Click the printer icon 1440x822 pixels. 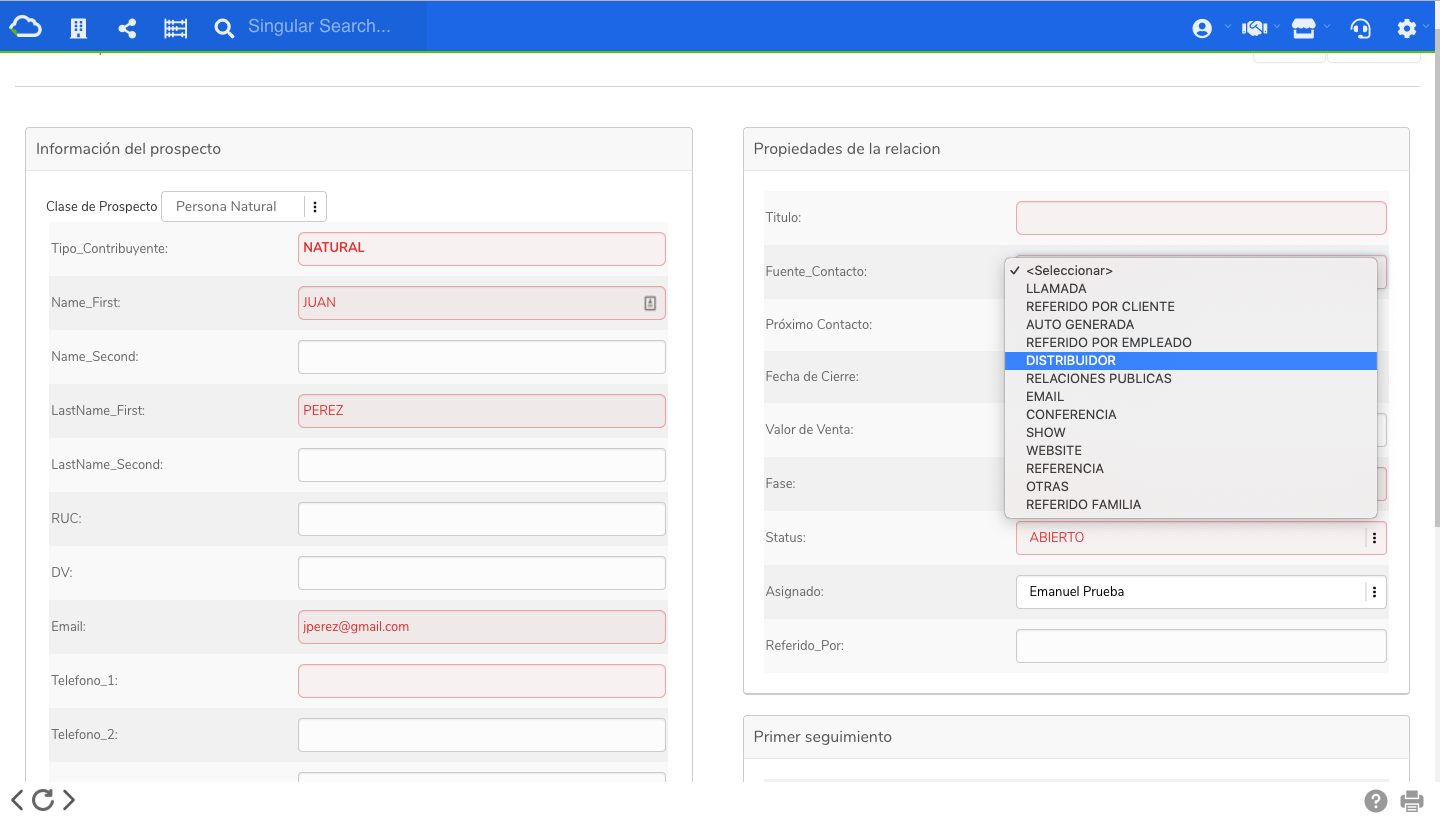[1412, 800]
